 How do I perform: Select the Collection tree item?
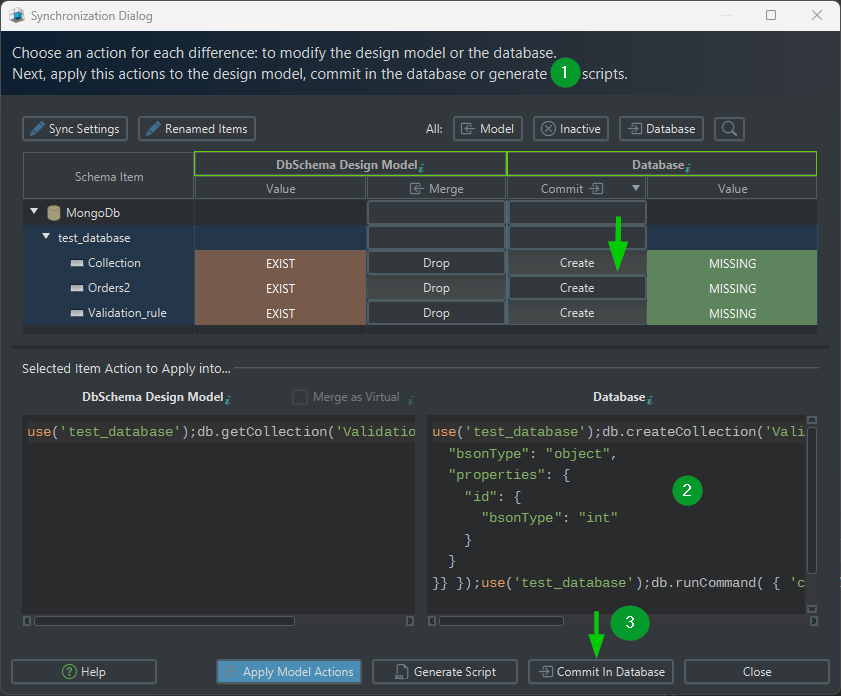click(114, 263)
